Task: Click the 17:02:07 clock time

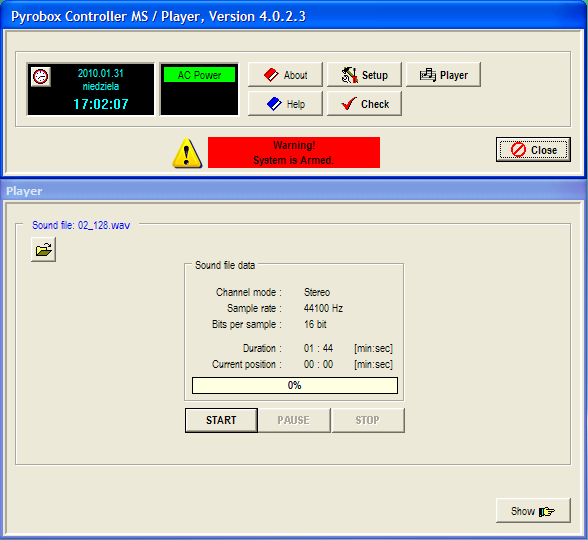Action: [x=101, y=104]
